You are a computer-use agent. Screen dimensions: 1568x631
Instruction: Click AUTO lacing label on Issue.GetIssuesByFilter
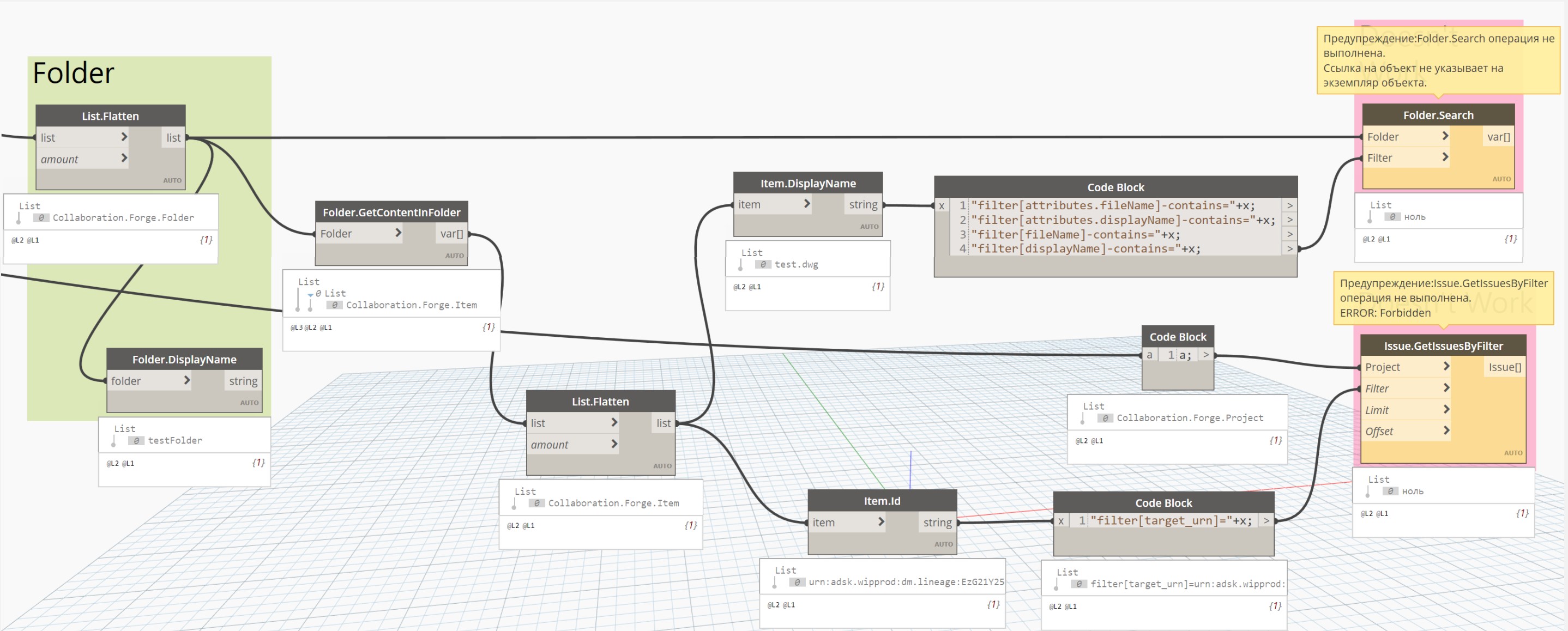pos(1513,453)
